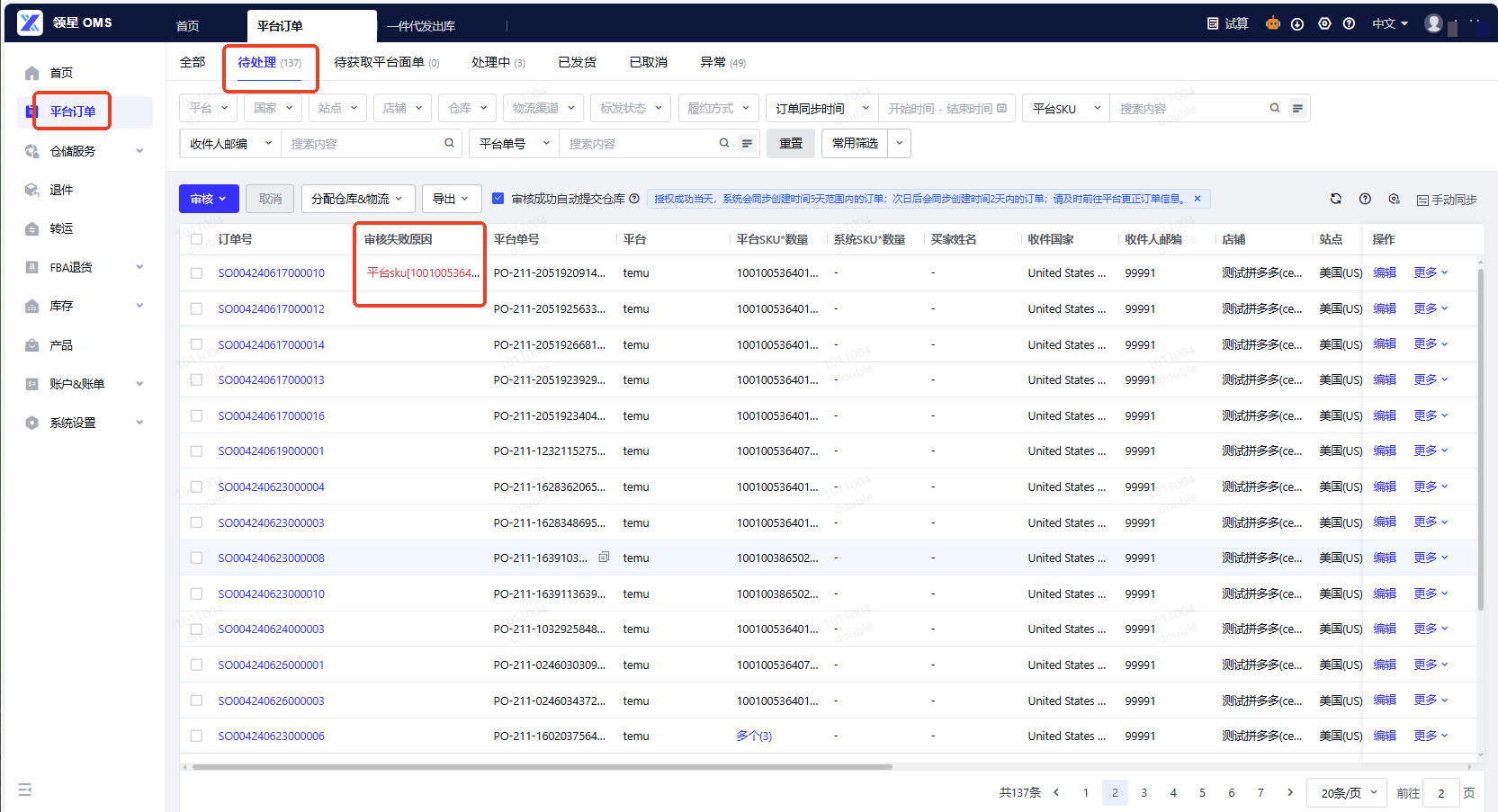Click the search magnifier for 平台单号 field
Image resolution: width=1498 pixels, height=812 pixels.
point(724,143)
